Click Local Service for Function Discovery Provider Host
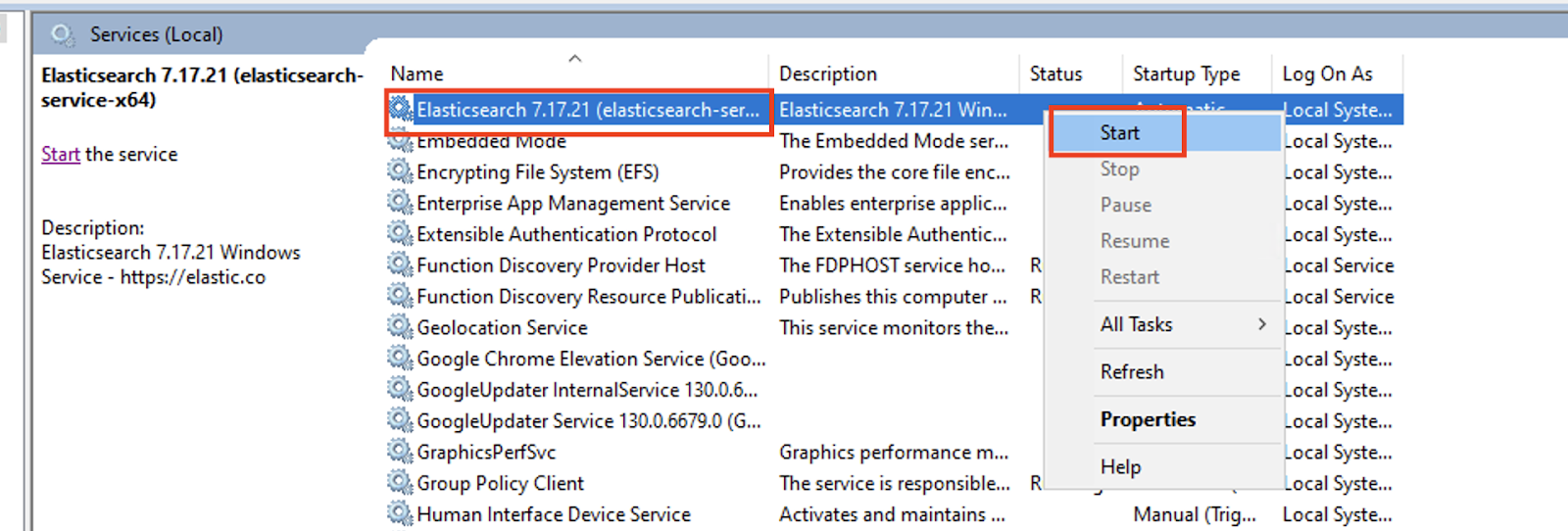Screen dimensions: 1568x531 pos(1339,265)
